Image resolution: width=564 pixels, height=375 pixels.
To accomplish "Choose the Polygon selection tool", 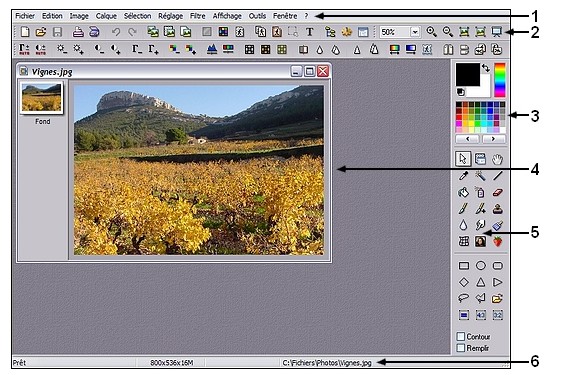I will pyautogui.click(x=481, y=298).
